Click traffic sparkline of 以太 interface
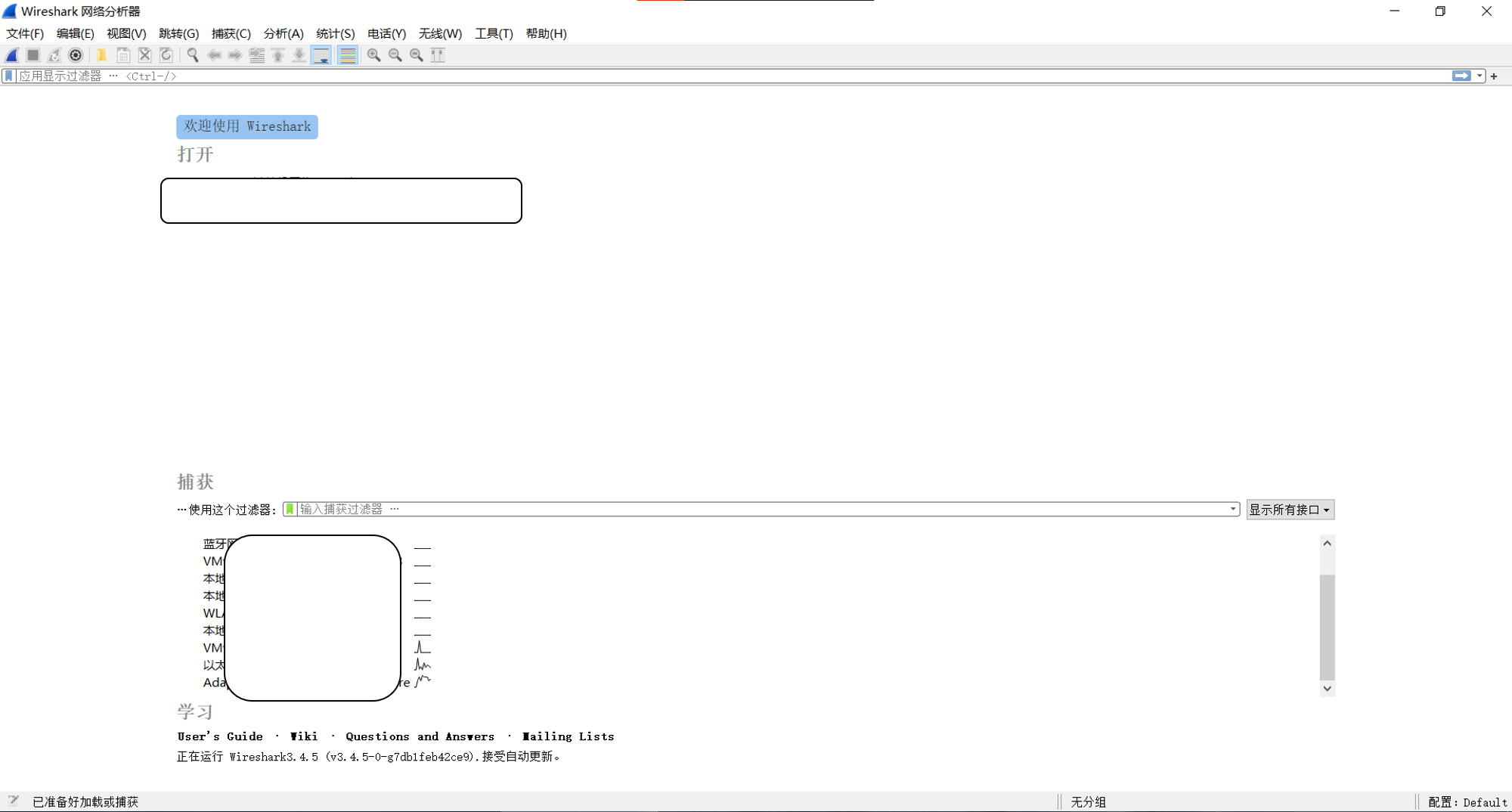Image resolution: width=1512 pixels, height=812 pixels. [423, 665]
